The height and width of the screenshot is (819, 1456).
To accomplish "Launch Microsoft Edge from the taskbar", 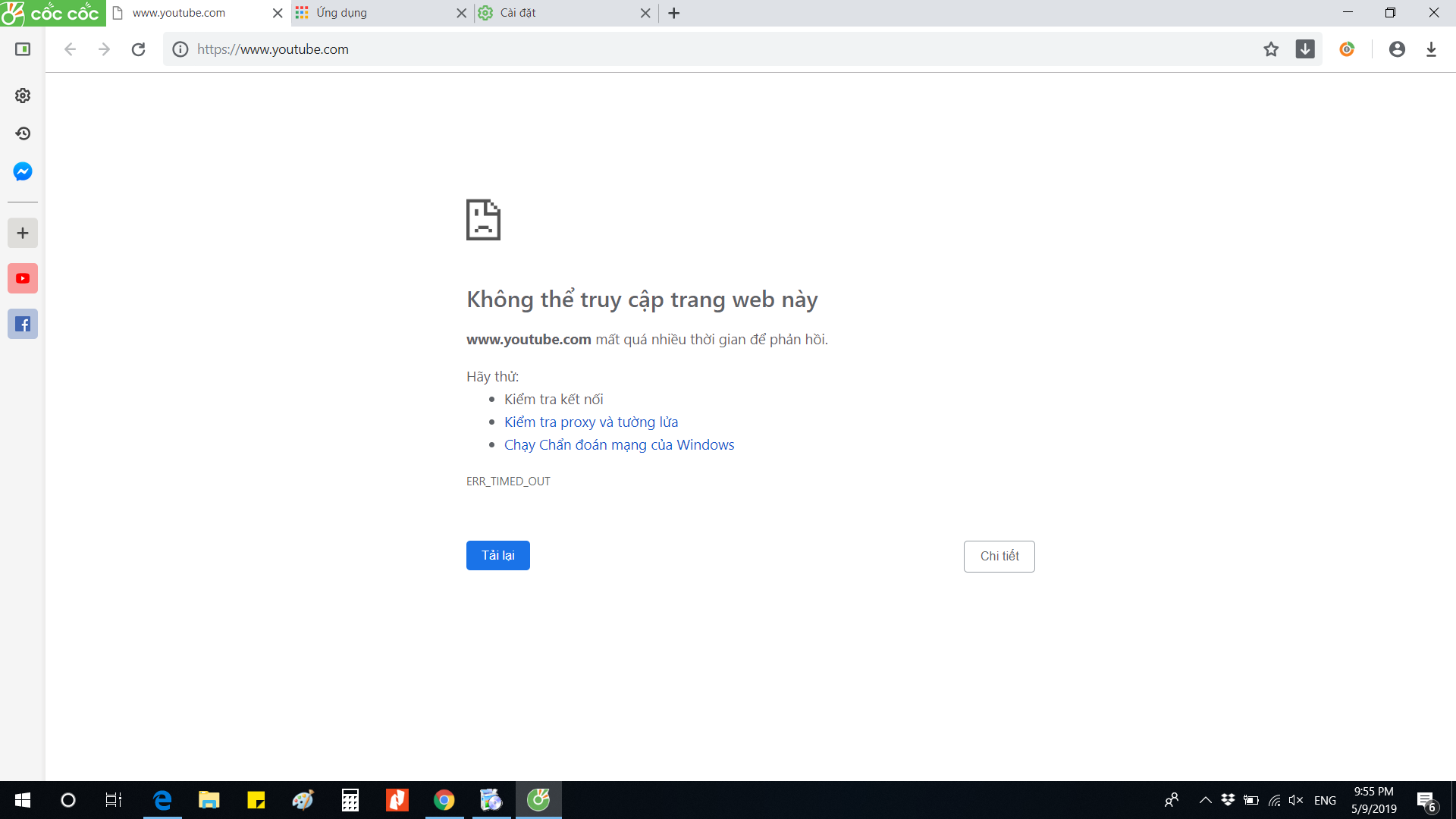I will point(162,800).
